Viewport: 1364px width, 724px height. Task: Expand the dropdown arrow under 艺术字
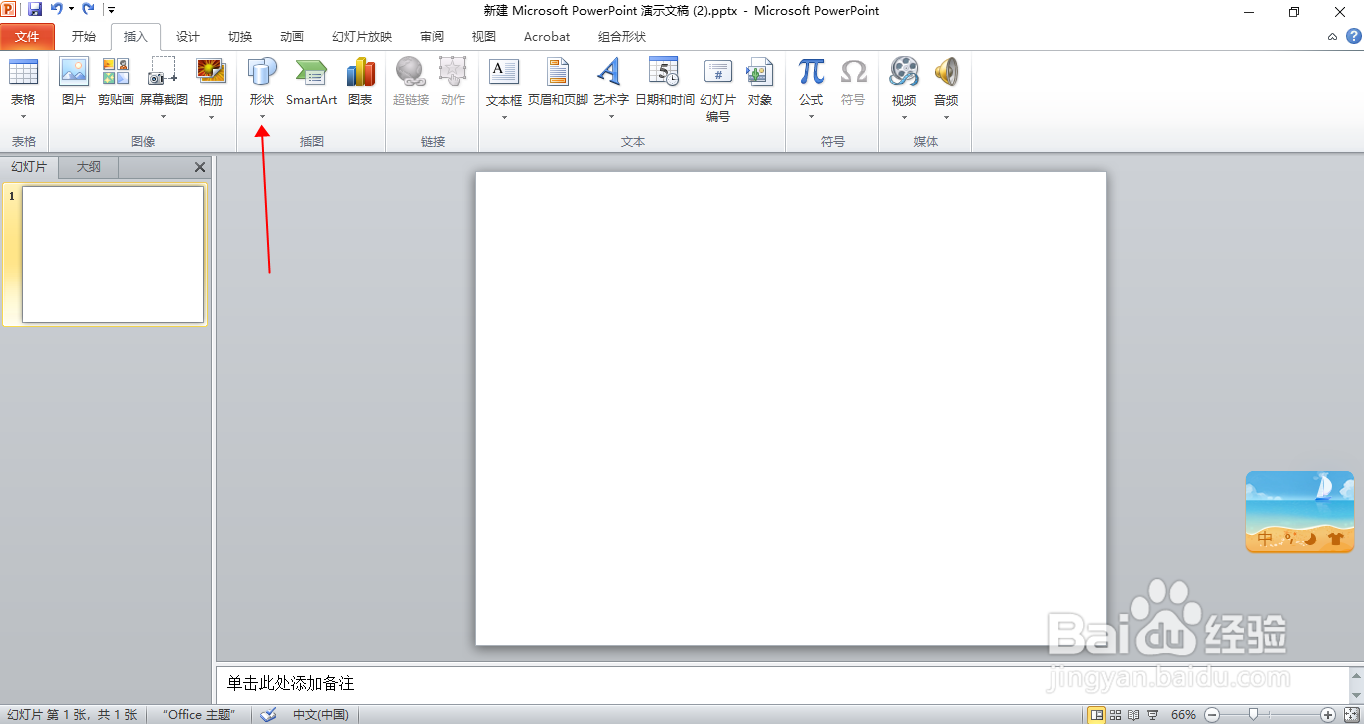tap(610, 117)
